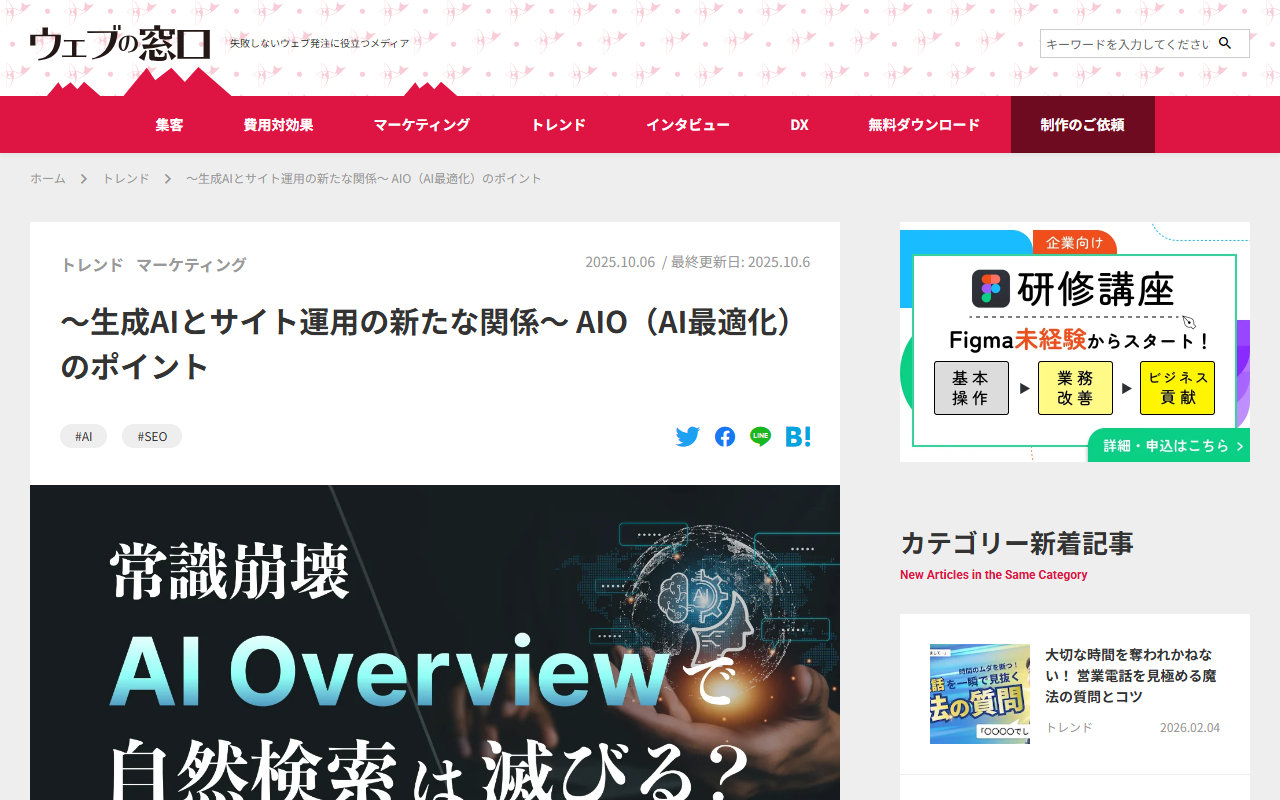
Task: Share the article on Twitter
Action: click(688, 437)
